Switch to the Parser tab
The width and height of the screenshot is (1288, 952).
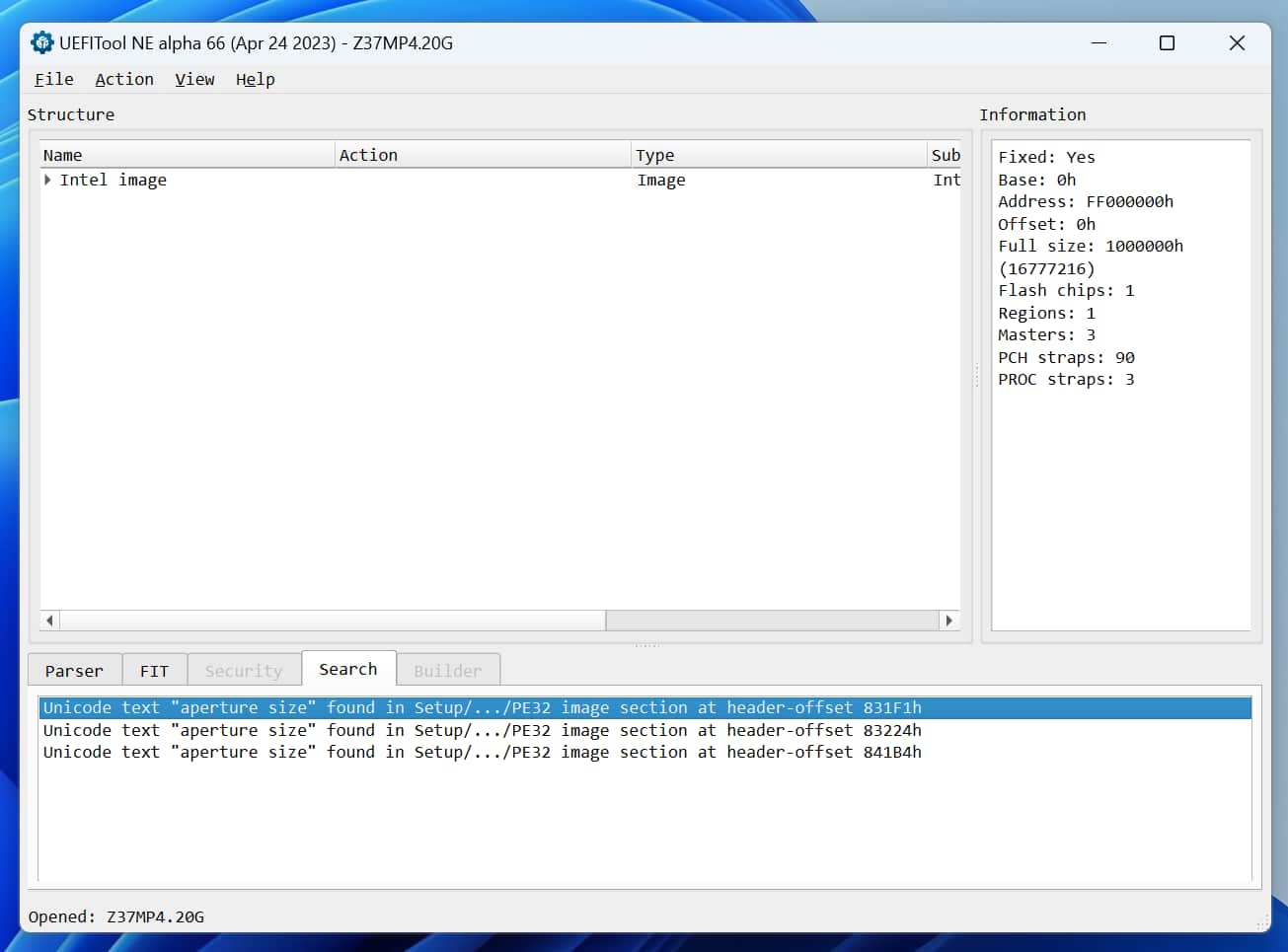74,670
